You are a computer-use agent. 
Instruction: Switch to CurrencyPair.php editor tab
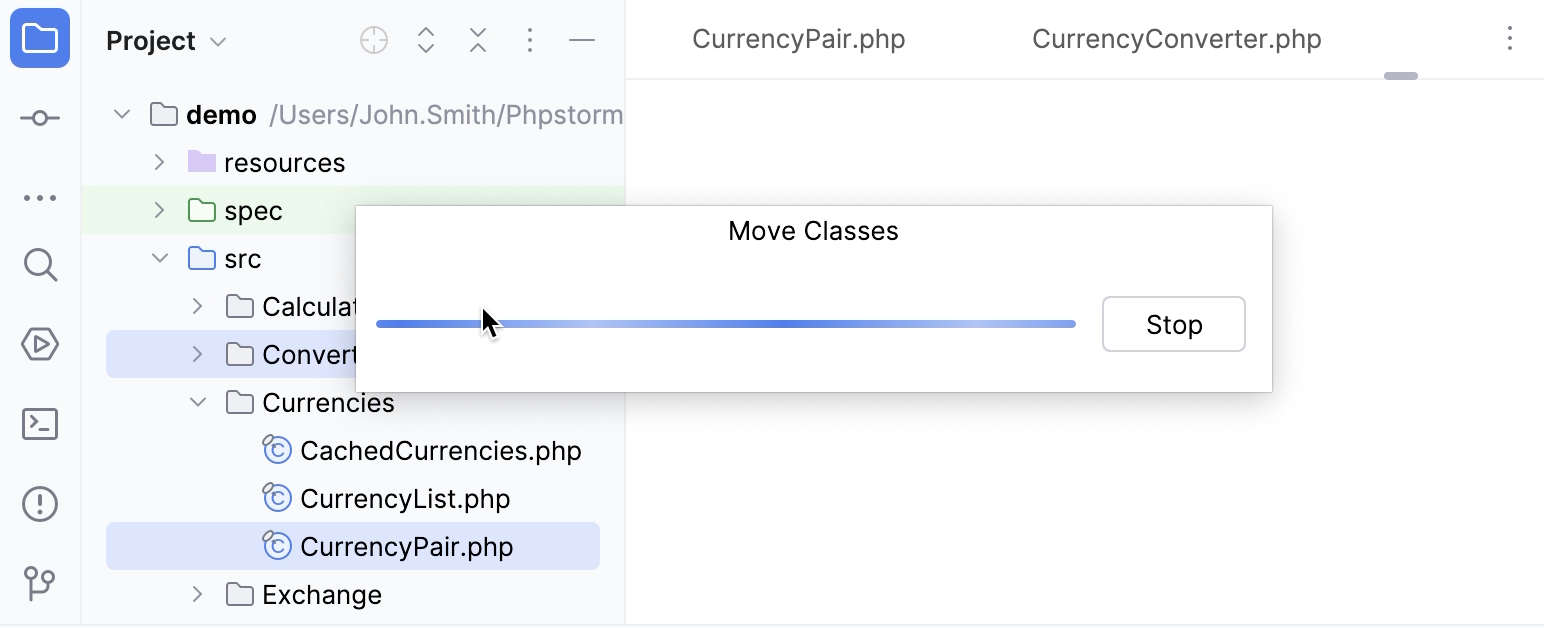pyautogui.click(x=798, y=39)
